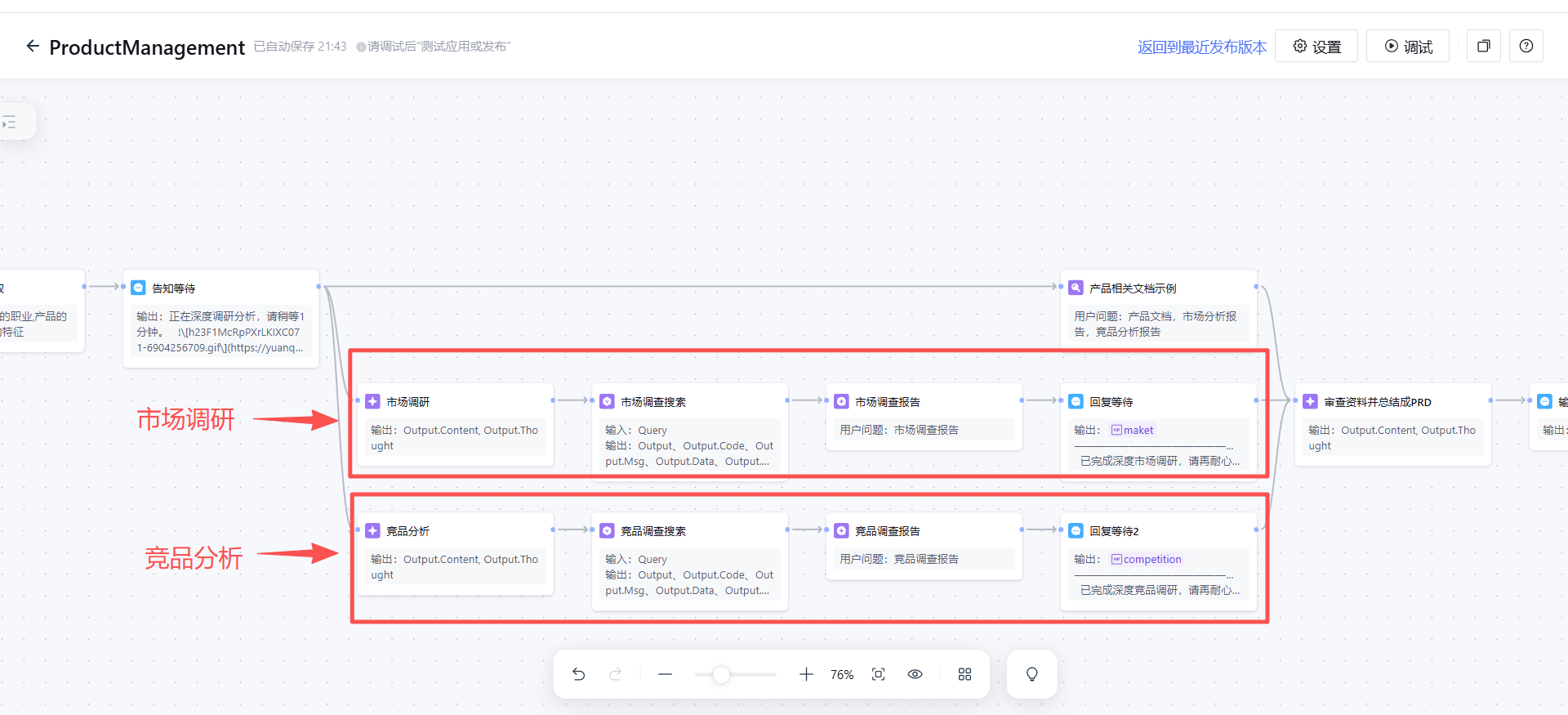
Task: Click 返回到最近发布版本 link
Action: 1201,47
